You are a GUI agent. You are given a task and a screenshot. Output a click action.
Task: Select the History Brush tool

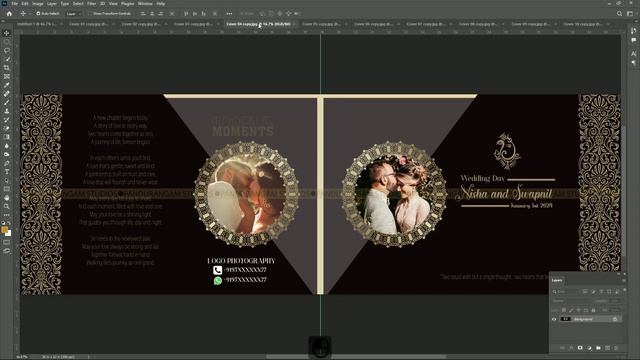(x=7, y=120)
